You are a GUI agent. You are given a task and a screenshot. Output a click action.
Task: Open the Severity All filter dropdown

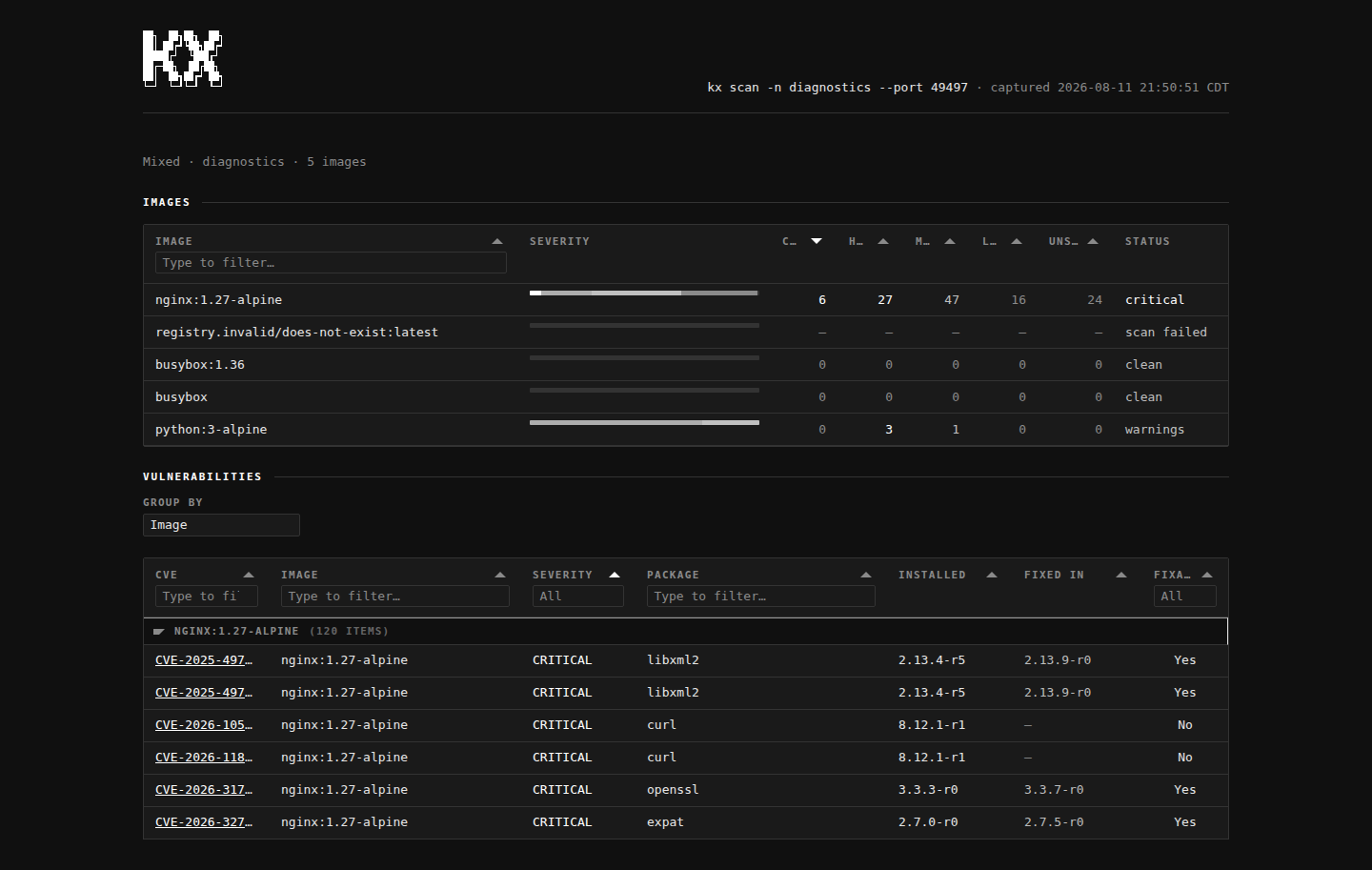(x=578, y=597)
